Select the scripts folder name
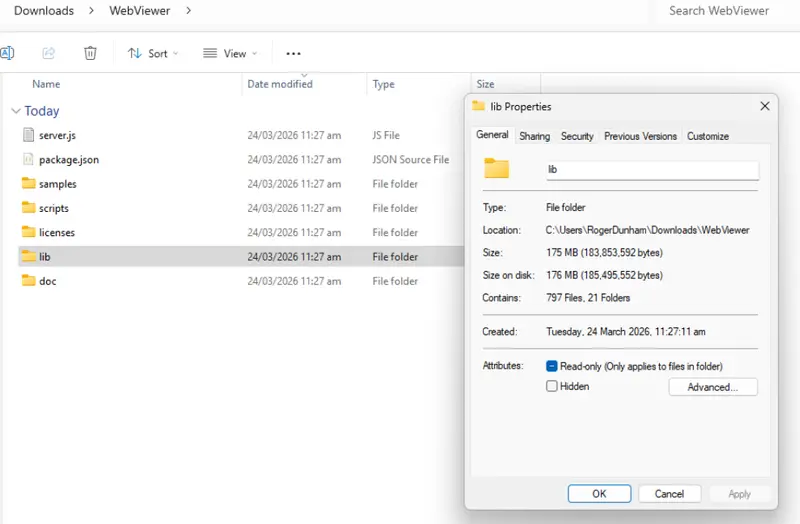This screenshot has width=800, height=524. point(54,208)
